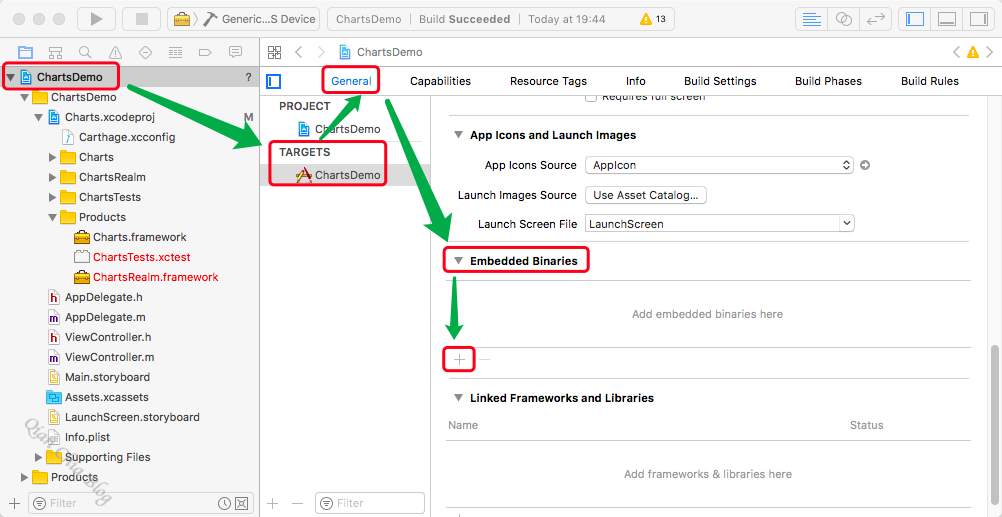Open the App Icons Source dropdown

click(x=719, y=165)
